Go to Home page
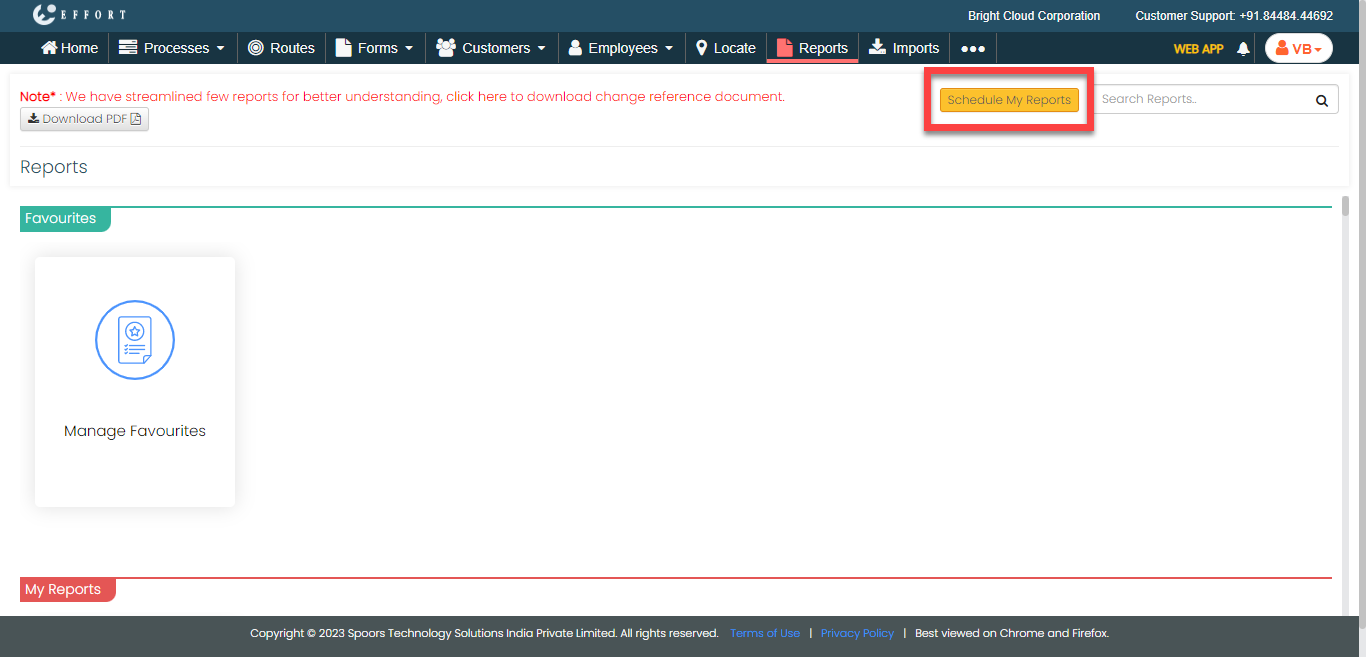The height and width of the screenshot is (657, 1366). pos(69,48)
